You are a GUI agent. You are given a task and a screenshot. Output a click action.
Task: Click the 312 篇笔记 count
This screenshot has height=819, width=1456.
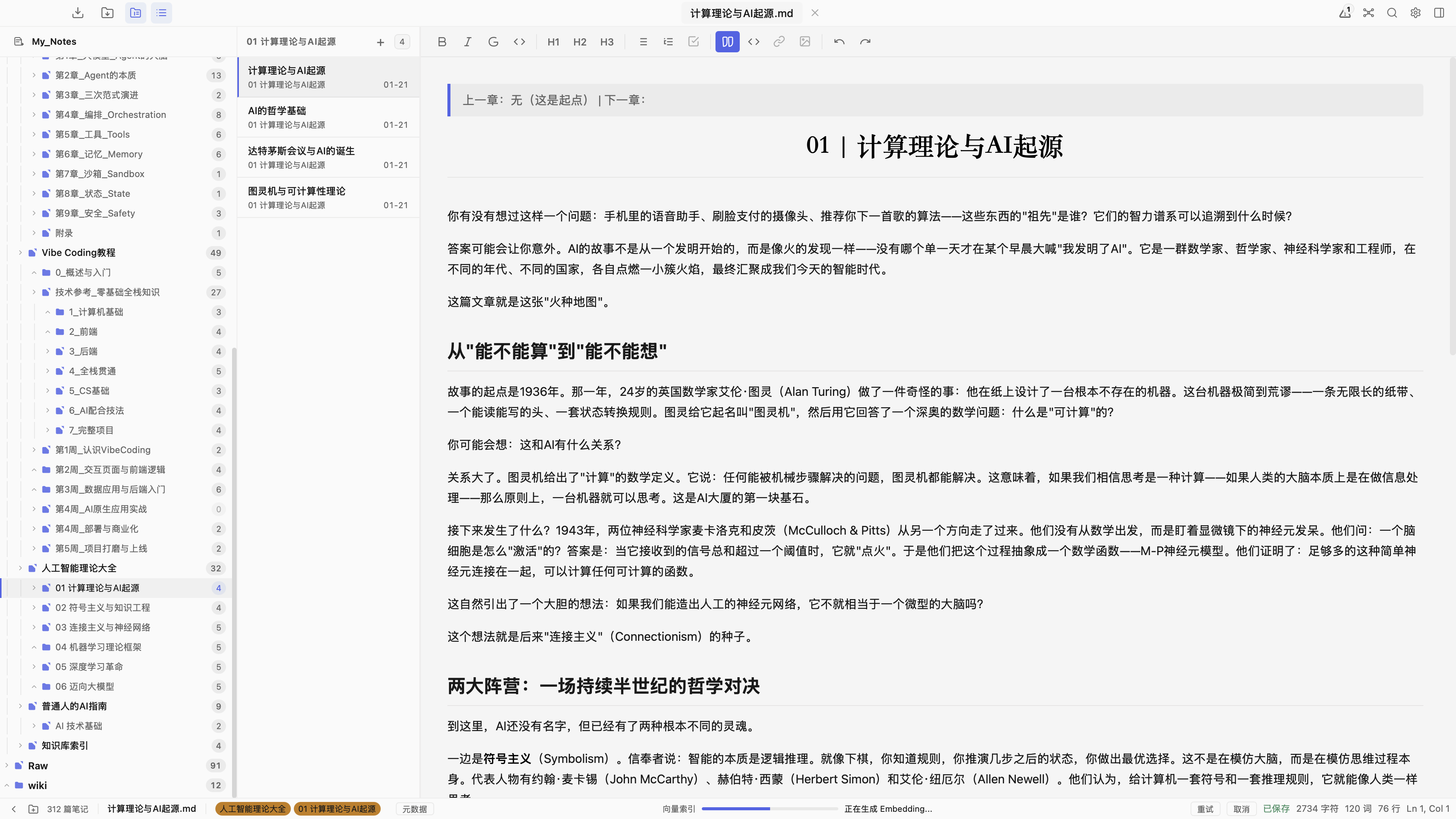[x=67, y=809]
